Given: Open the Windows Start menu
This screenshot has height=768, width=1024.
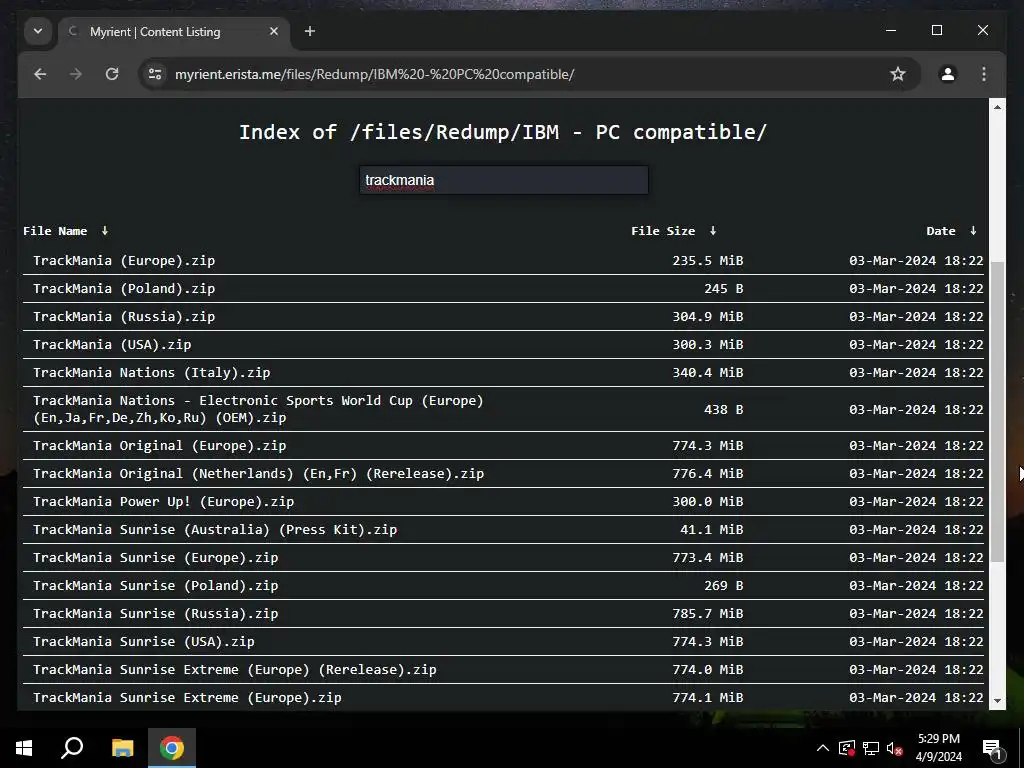Looking at the screenshot, I should (x=24, y=748).
